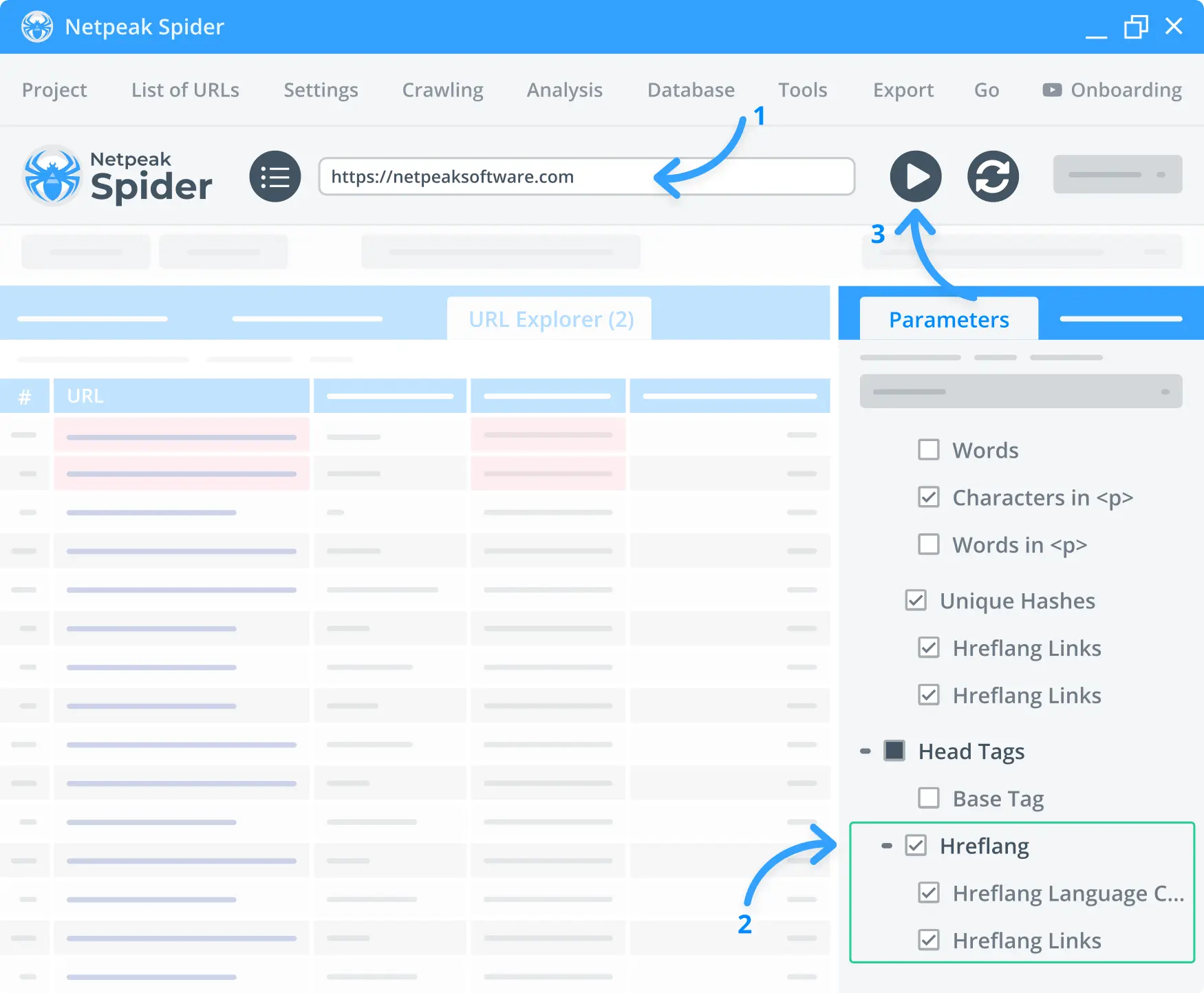Open the dropdown below the Parameters tab
The width and height of the screenshot is (1204, 993).
point(1021,392)
